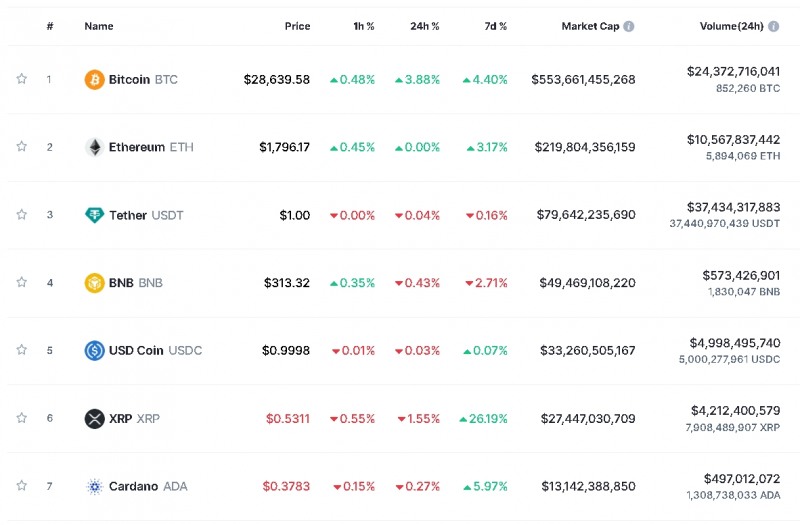Click the Market Cap info icon
This screenshot has width=800, height=525.
[x=629, y=26]
